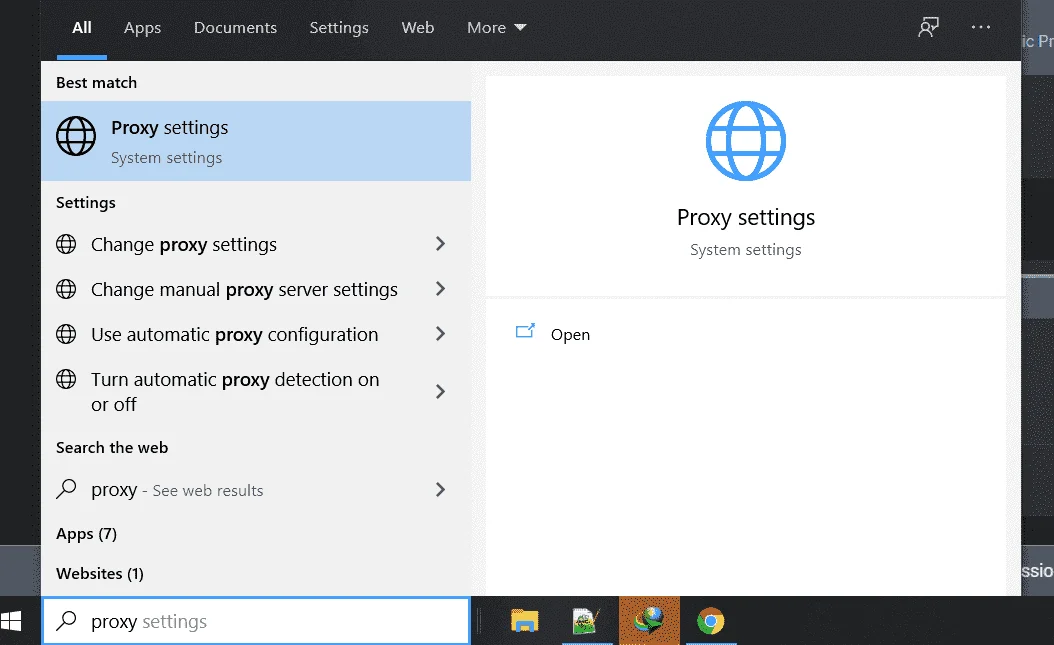Image resolution: width=1054 pixels, height=645 pixels.
Task: Open Google Chrome from the taskbar
Action: (711, 621)
